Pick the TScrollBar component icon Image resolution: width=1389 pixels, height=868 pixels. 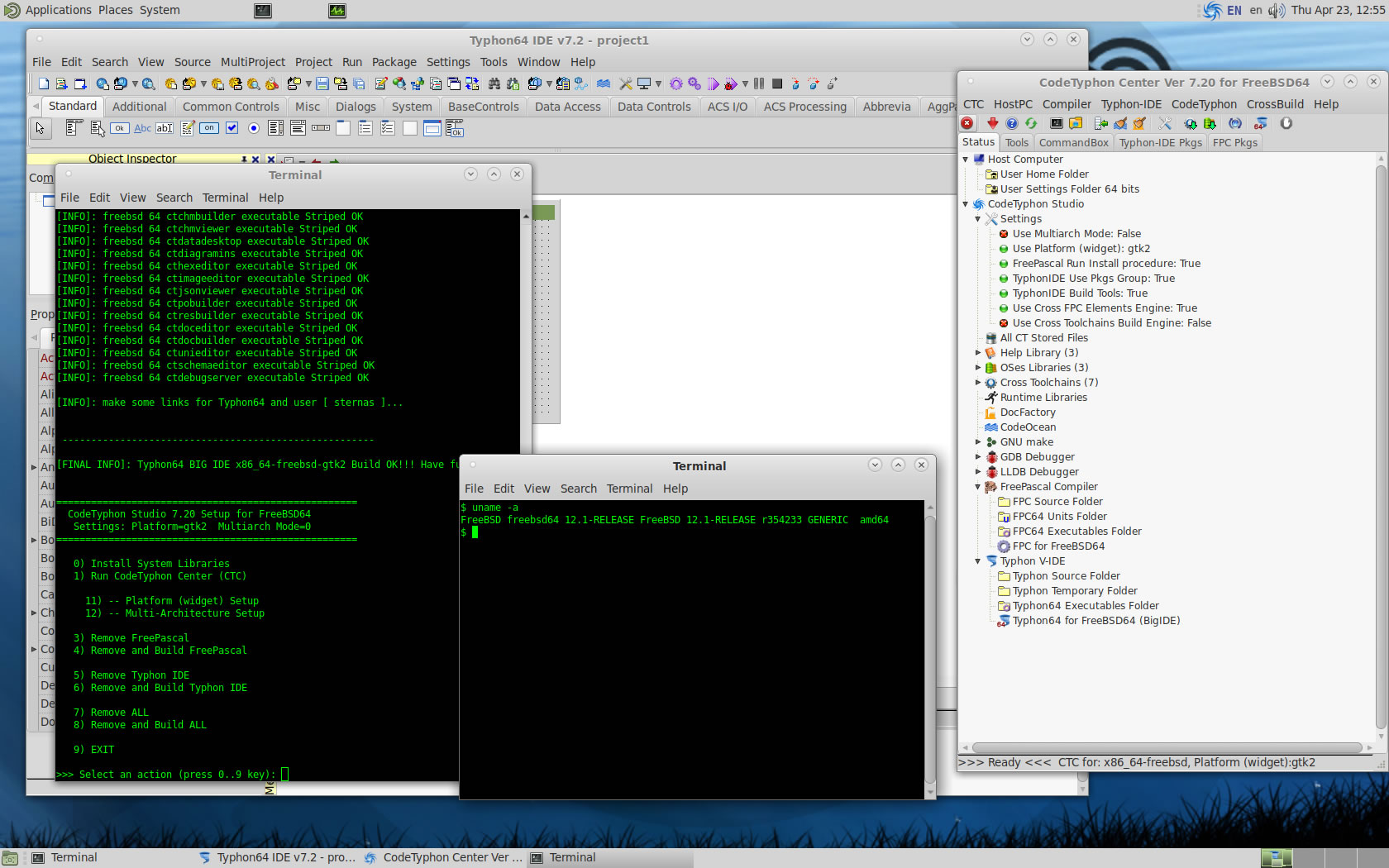click(x=321, y=128)
